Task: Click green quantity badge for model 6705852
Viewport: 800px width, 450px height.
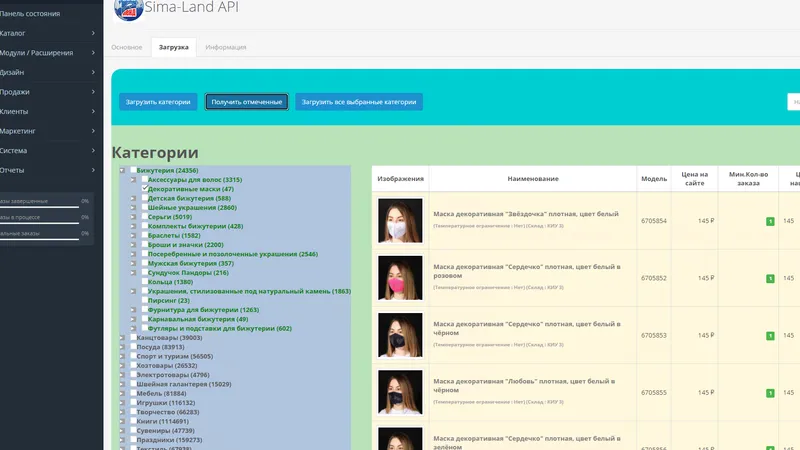Action: click(770, 278)
